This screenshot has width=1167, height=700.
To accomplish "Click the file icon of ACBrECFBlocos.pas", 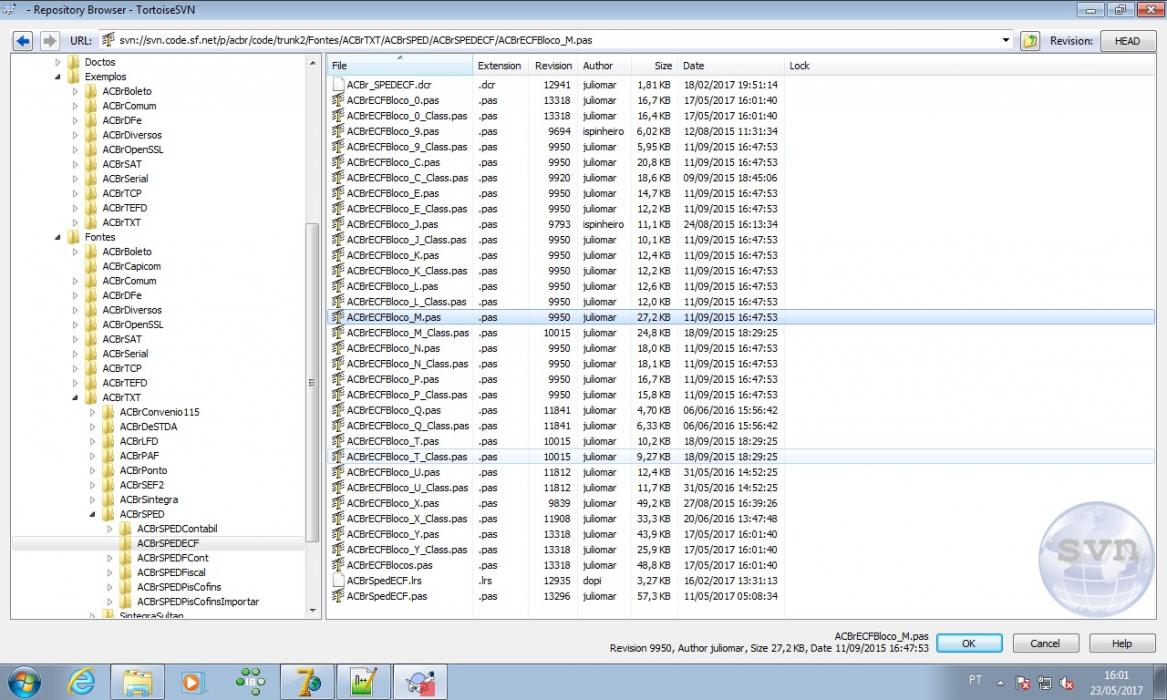I will pyautogui.click(x=338, y=565).
